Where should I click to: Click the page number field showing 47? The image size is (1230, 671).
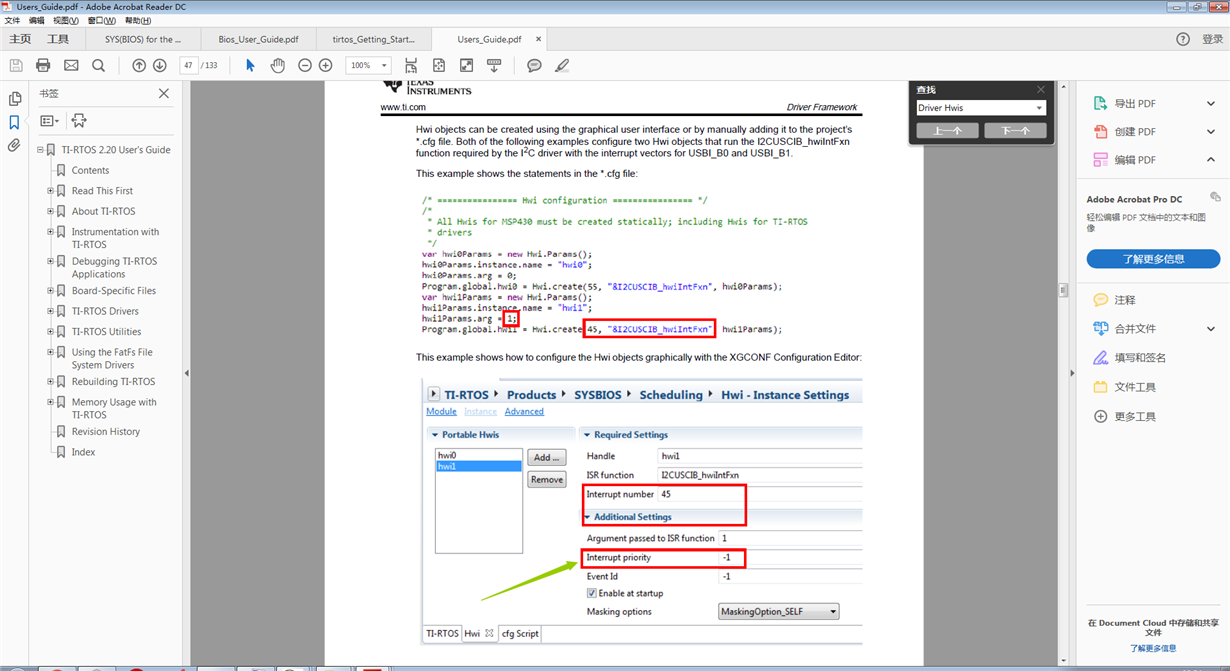(x=188, y=65)
